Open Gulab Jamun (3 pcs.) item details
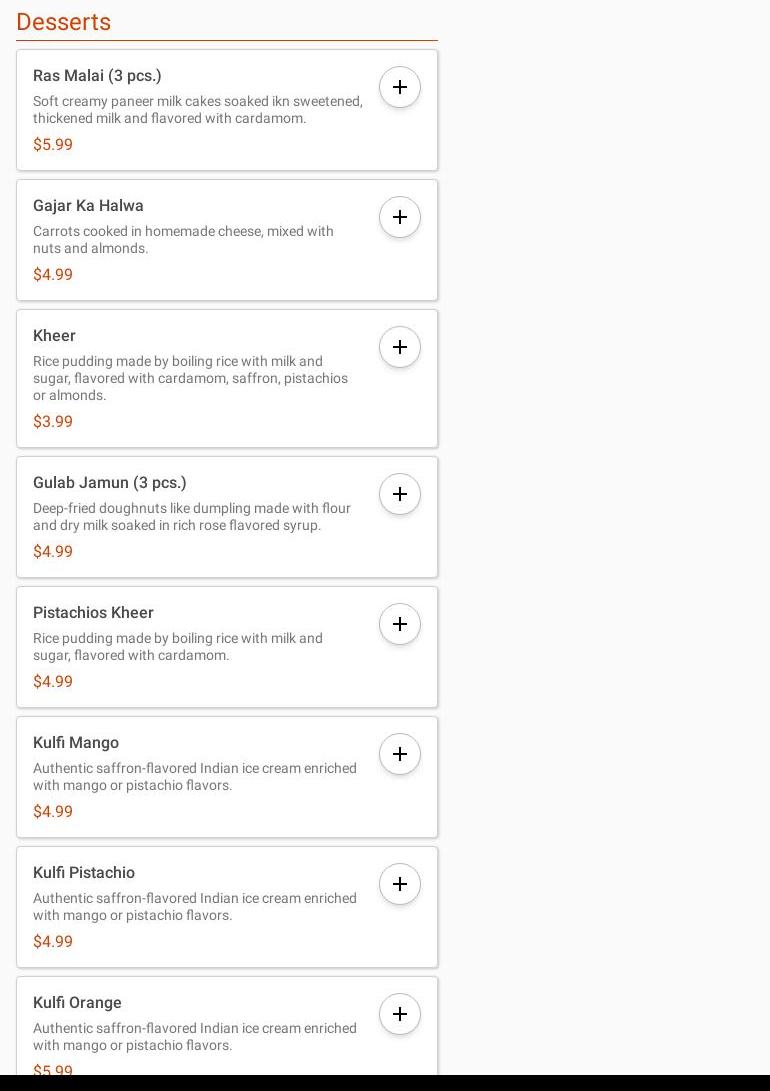The height and width of the screenshot is (1091, 770). tap(110, 483)
